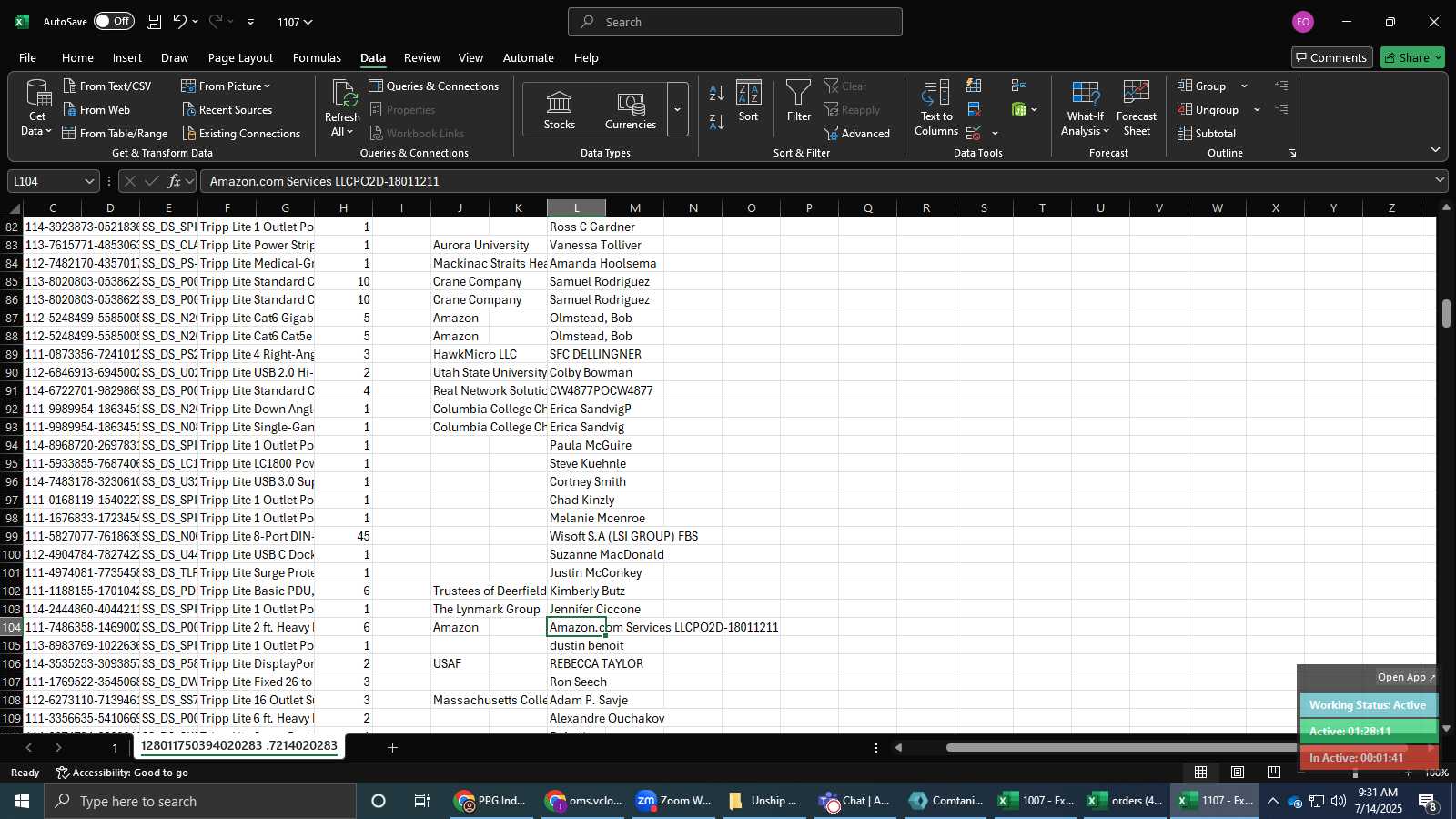Click the Open App link
This screenshot has width=1456, height=819.
(x=1406, y=677)
